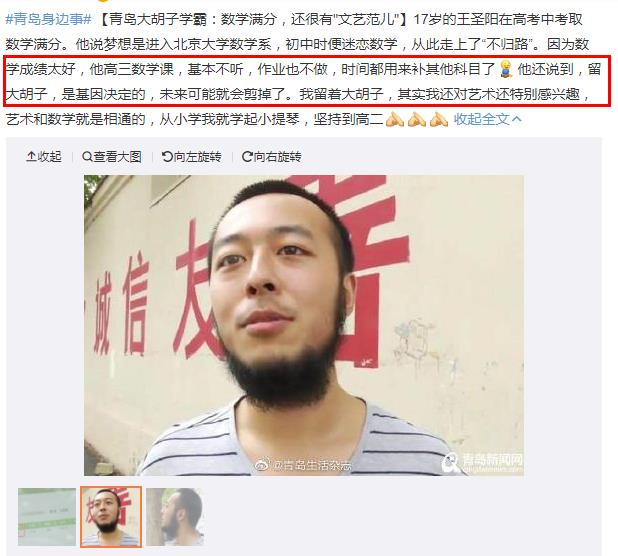Click the upward arrow icon beside 收起
Viewport: 618px width, 556px height.
tap(31, 157)
